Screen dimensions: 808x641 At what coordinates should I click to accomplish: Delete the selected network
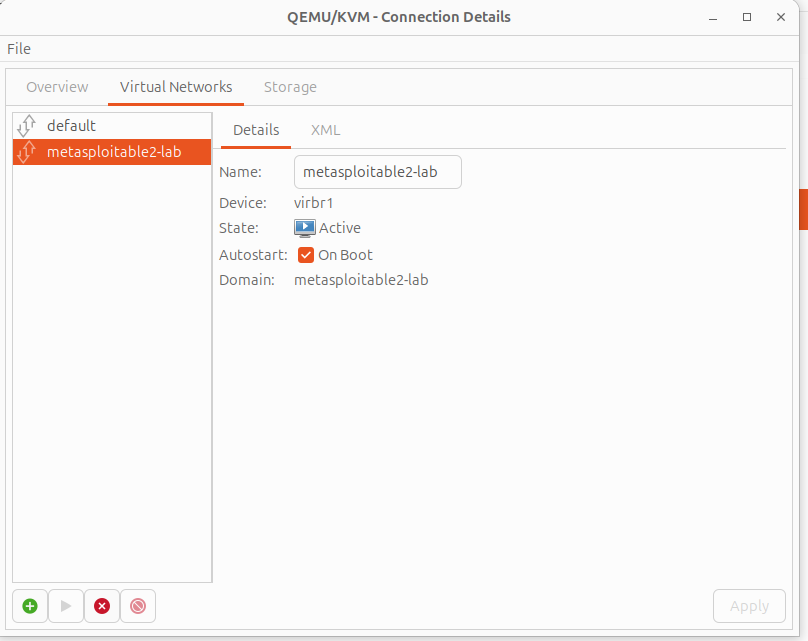138,606
